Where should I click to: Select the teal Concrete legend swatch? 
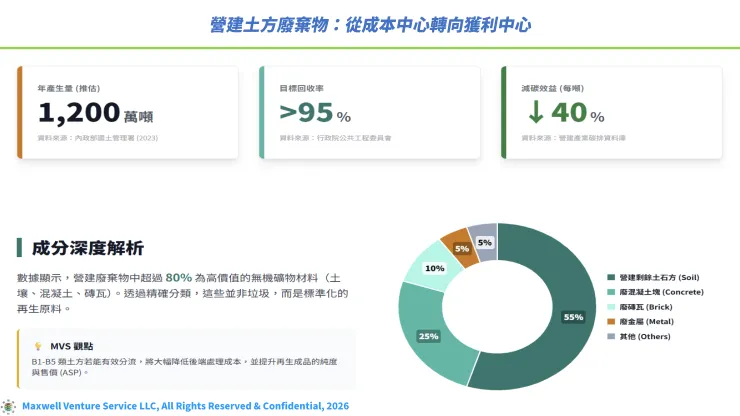tap(611, 292)
